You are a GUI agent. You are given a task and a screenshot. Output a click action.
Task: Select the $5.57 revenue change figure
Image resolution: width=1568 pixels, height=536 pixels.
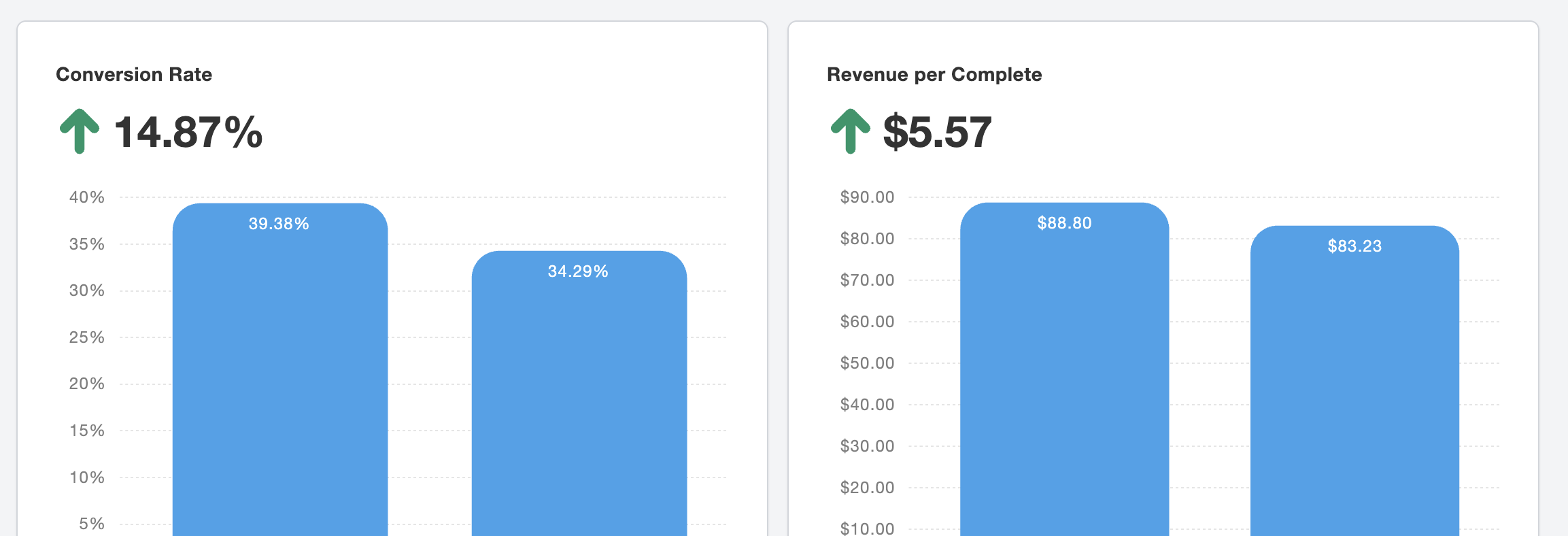[937, 132]
